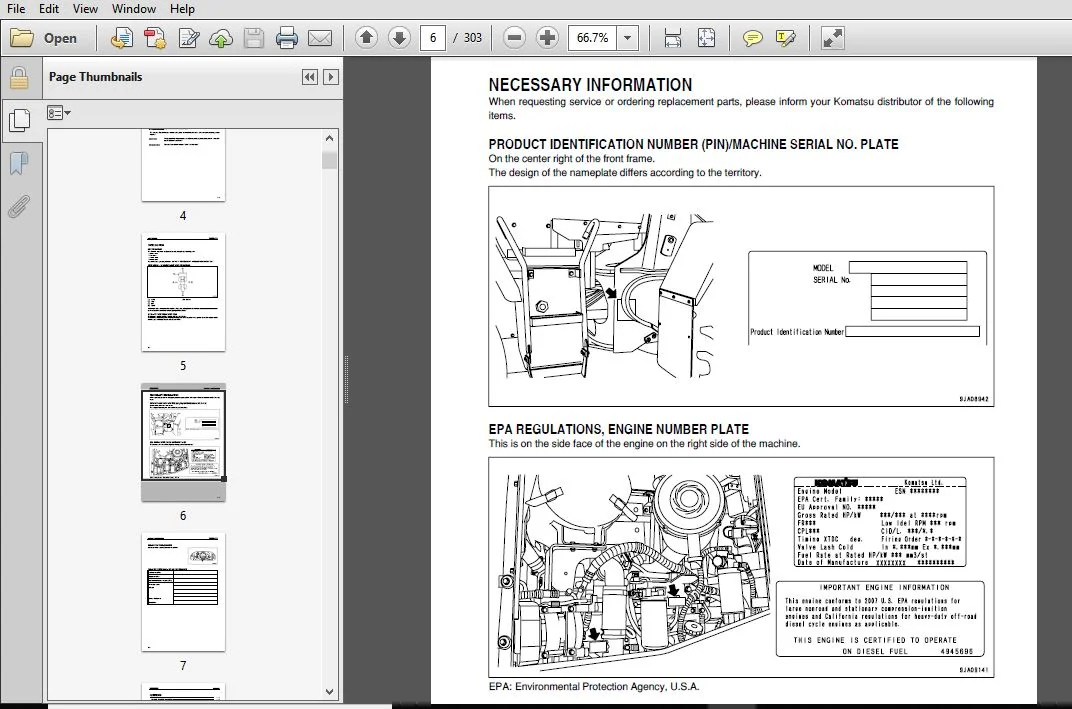The image size is (1072, 709).
Task: Click the edit/sign document icon
Action: click(188, 38)
